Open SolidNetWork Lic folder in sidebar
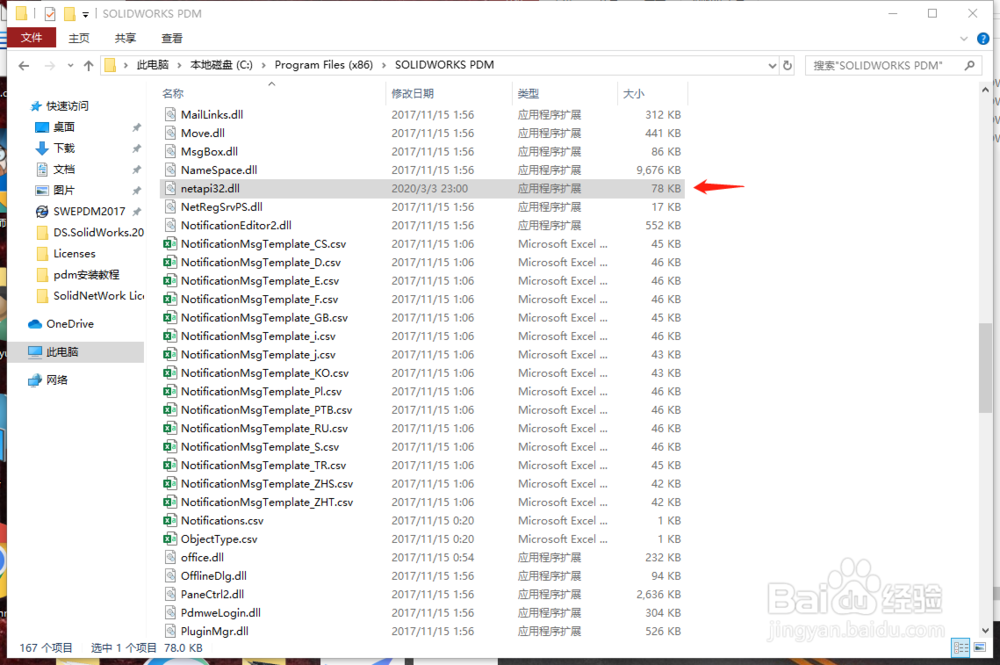The image size is (1000, 665). point(98,295)
